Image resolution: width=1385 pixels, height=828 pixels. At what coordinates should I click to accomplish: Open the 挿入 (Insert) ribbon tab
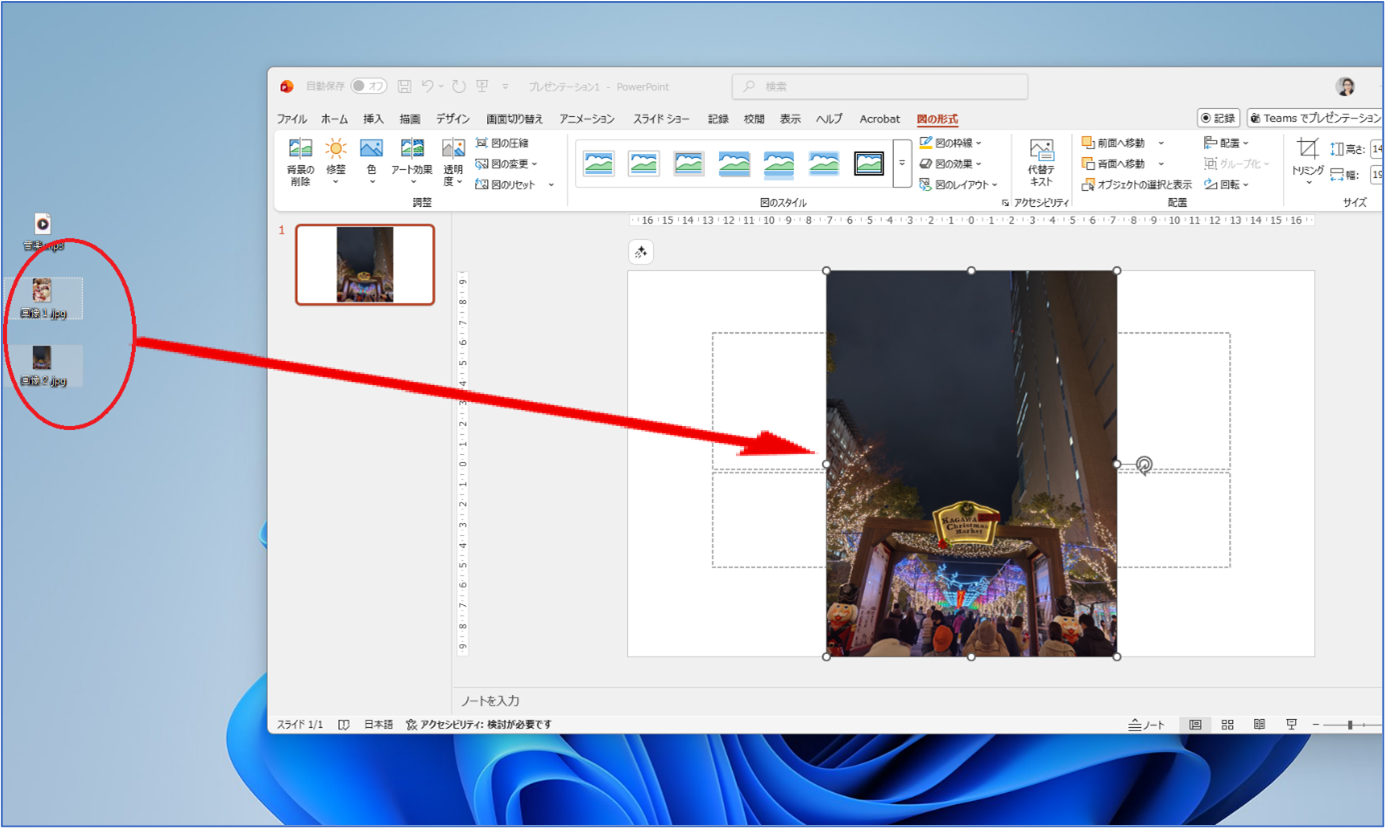pos(373,119)
